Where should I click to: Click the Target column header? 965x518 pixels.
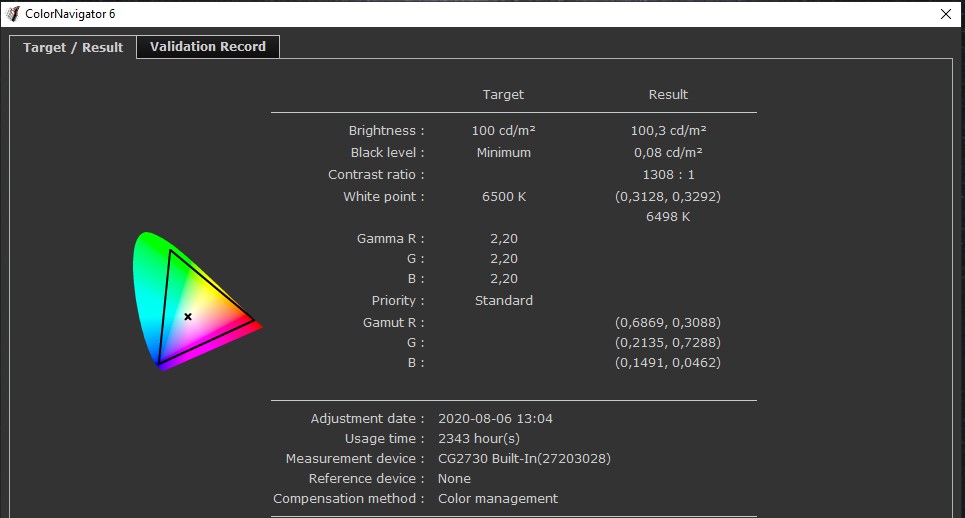[x=503, y=95]
